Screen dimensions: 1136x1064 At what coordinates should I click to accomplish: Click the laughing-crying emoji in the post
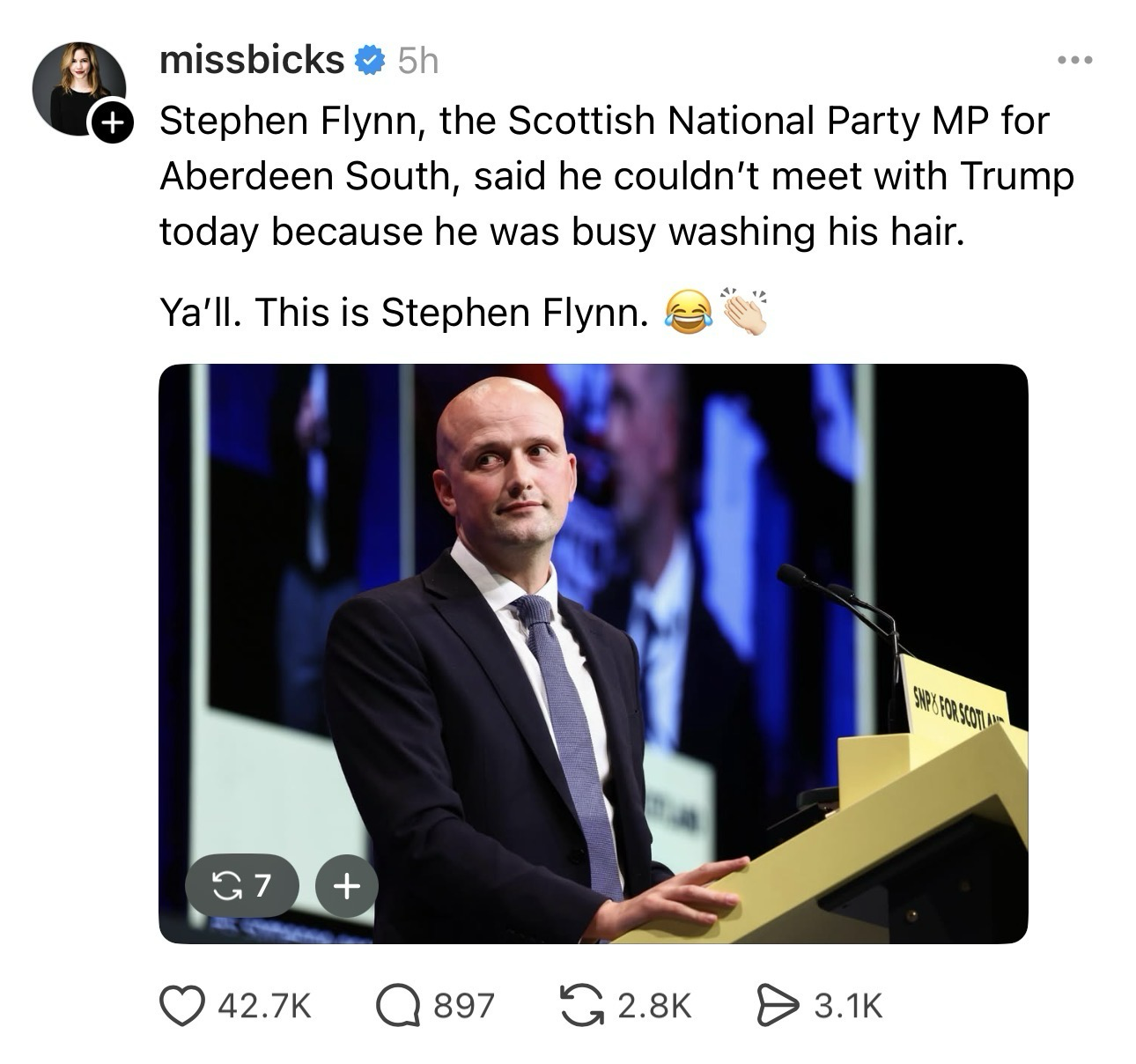(689, 313)
